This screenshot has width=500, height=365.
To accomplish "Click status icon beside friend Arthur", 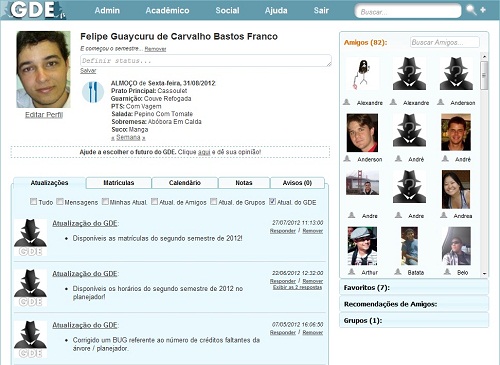I will tap(351, 272).
